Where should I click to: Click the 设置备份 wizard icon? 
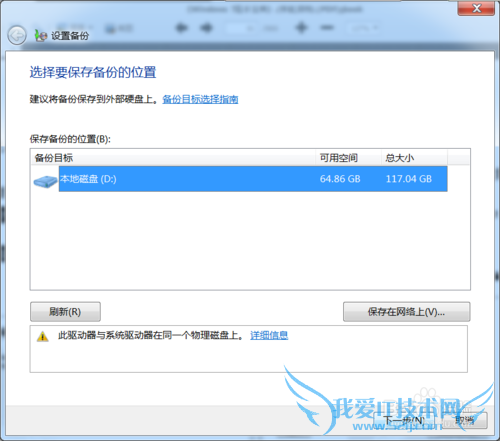point(41,36)
